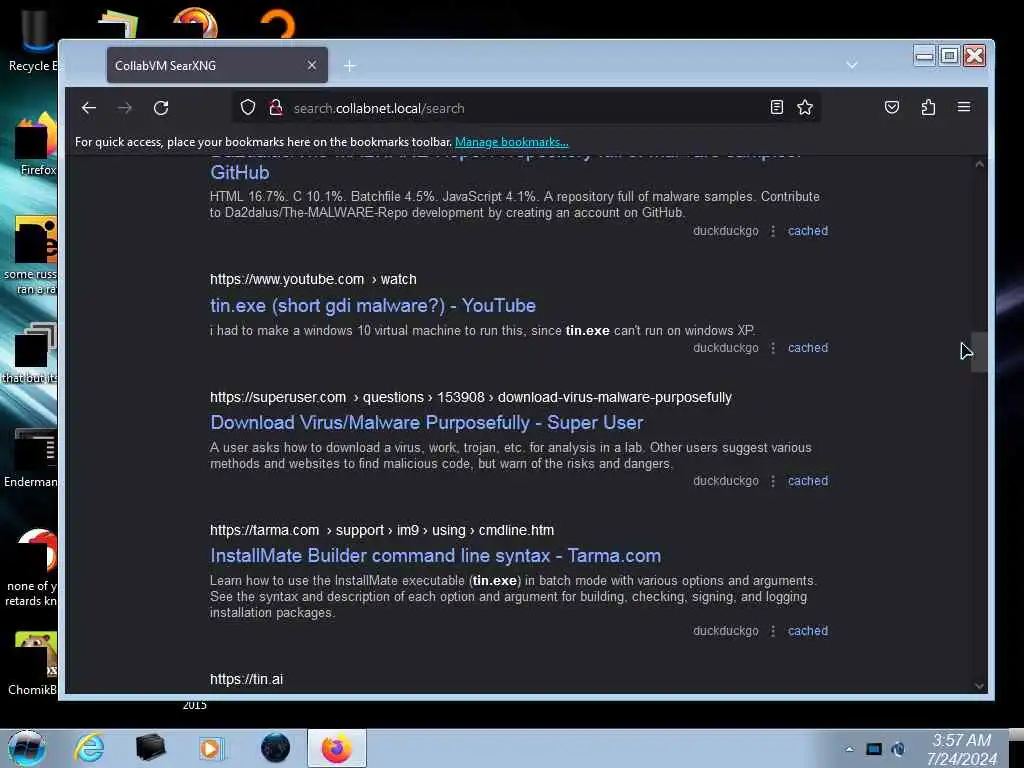Open the Save to Pocket icon

point(892,107)
